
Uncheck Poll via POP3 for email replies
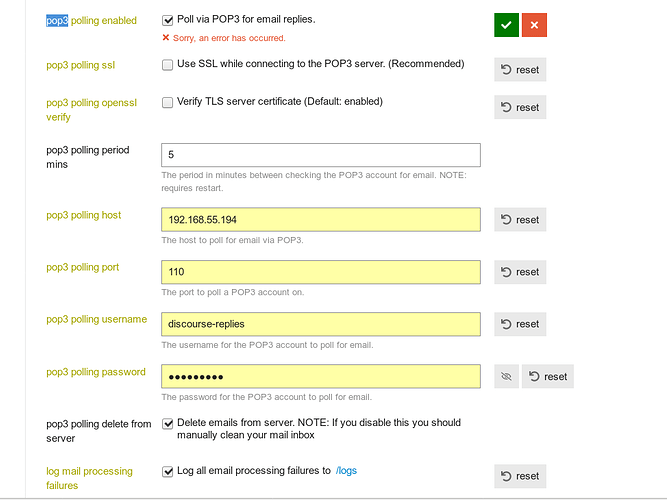168,20
